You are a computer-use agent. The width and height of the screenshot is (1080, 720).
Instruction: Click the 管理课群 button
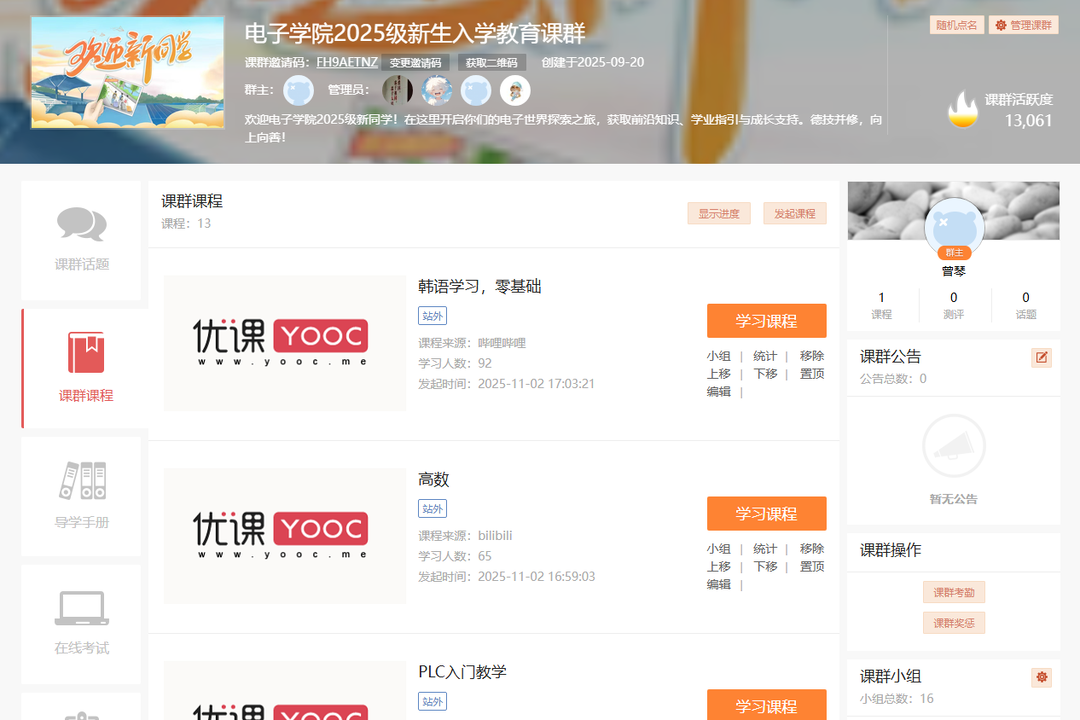(1024, 25)
